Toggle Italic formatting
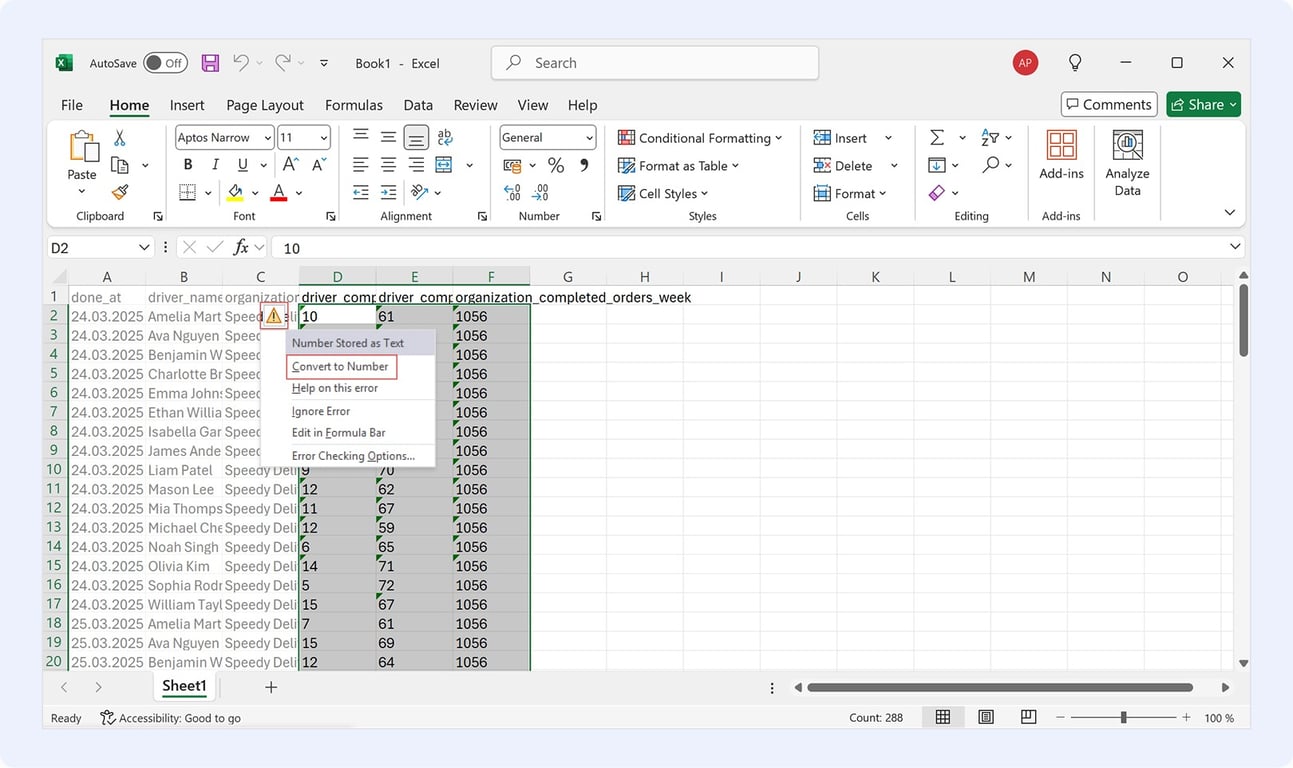The width and height of the screenshot is (1293, 768). [215, 165]
